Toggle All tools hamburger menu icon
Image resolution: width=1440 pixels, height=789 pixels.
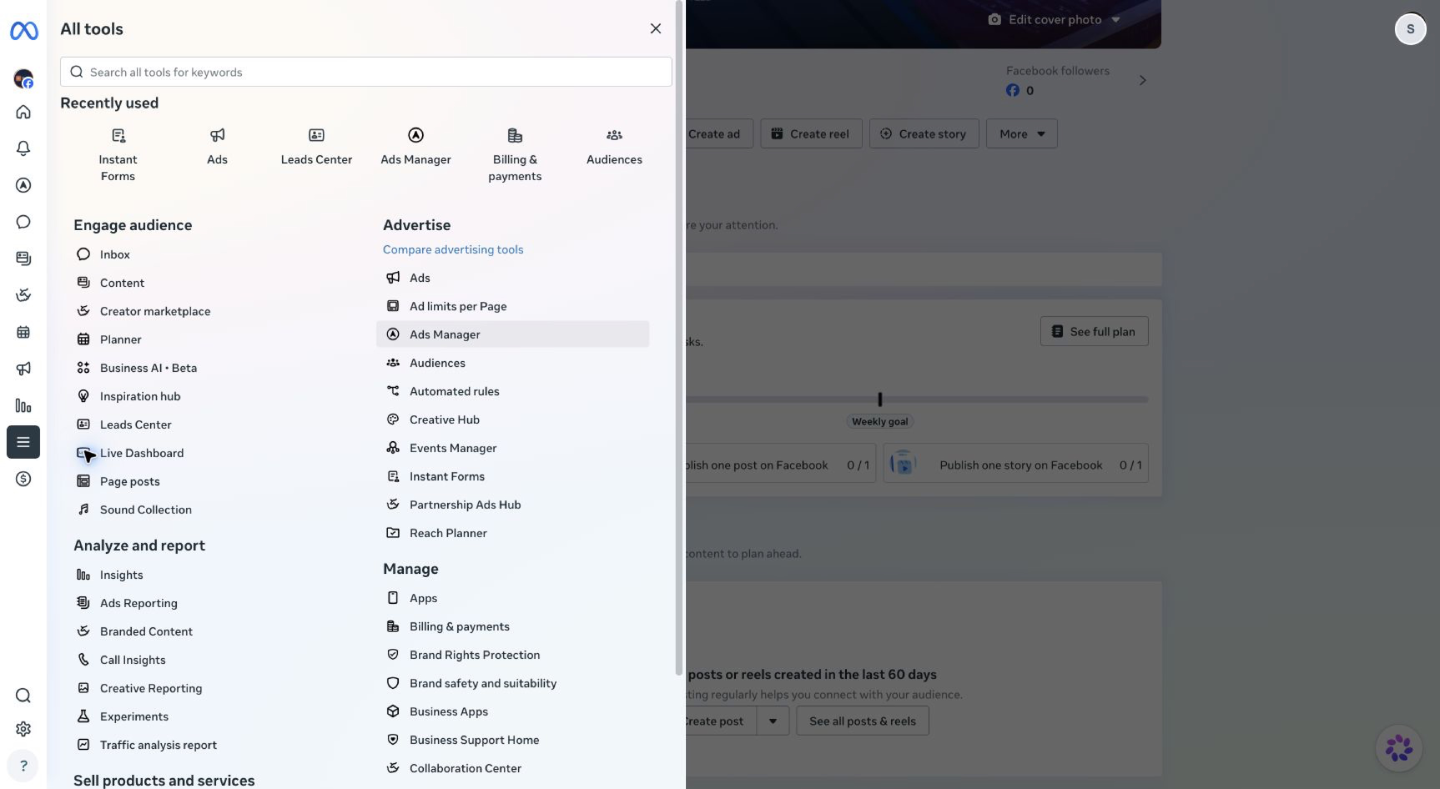click(x=23, y=442)
